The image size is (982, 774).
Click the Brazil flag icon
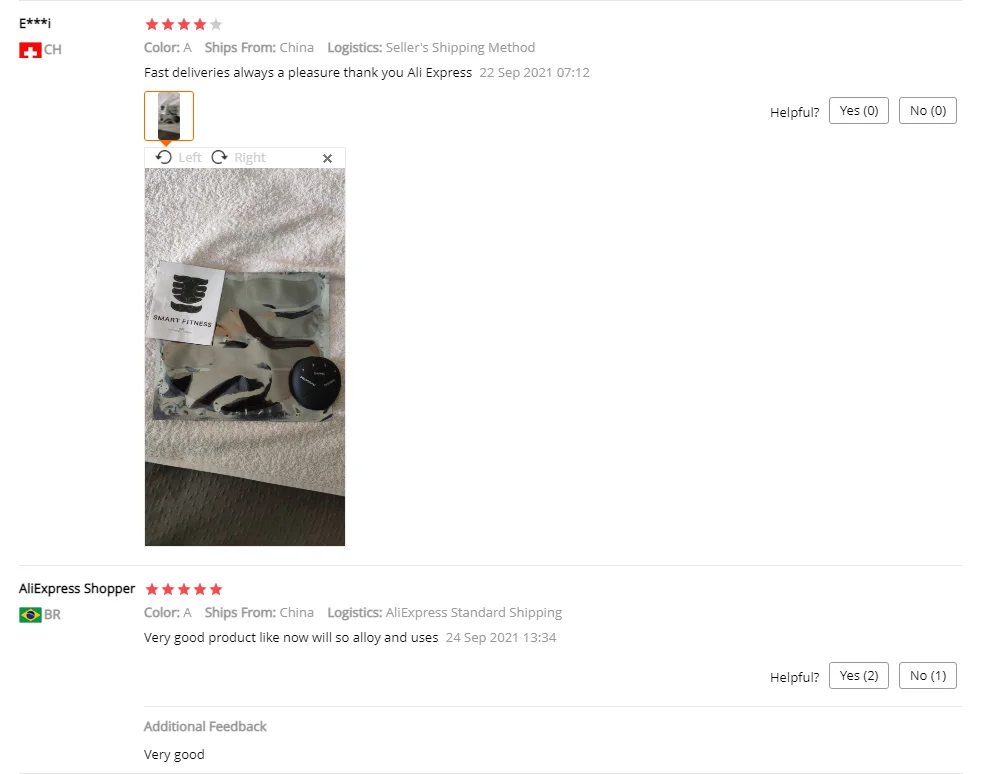point(30,615)
